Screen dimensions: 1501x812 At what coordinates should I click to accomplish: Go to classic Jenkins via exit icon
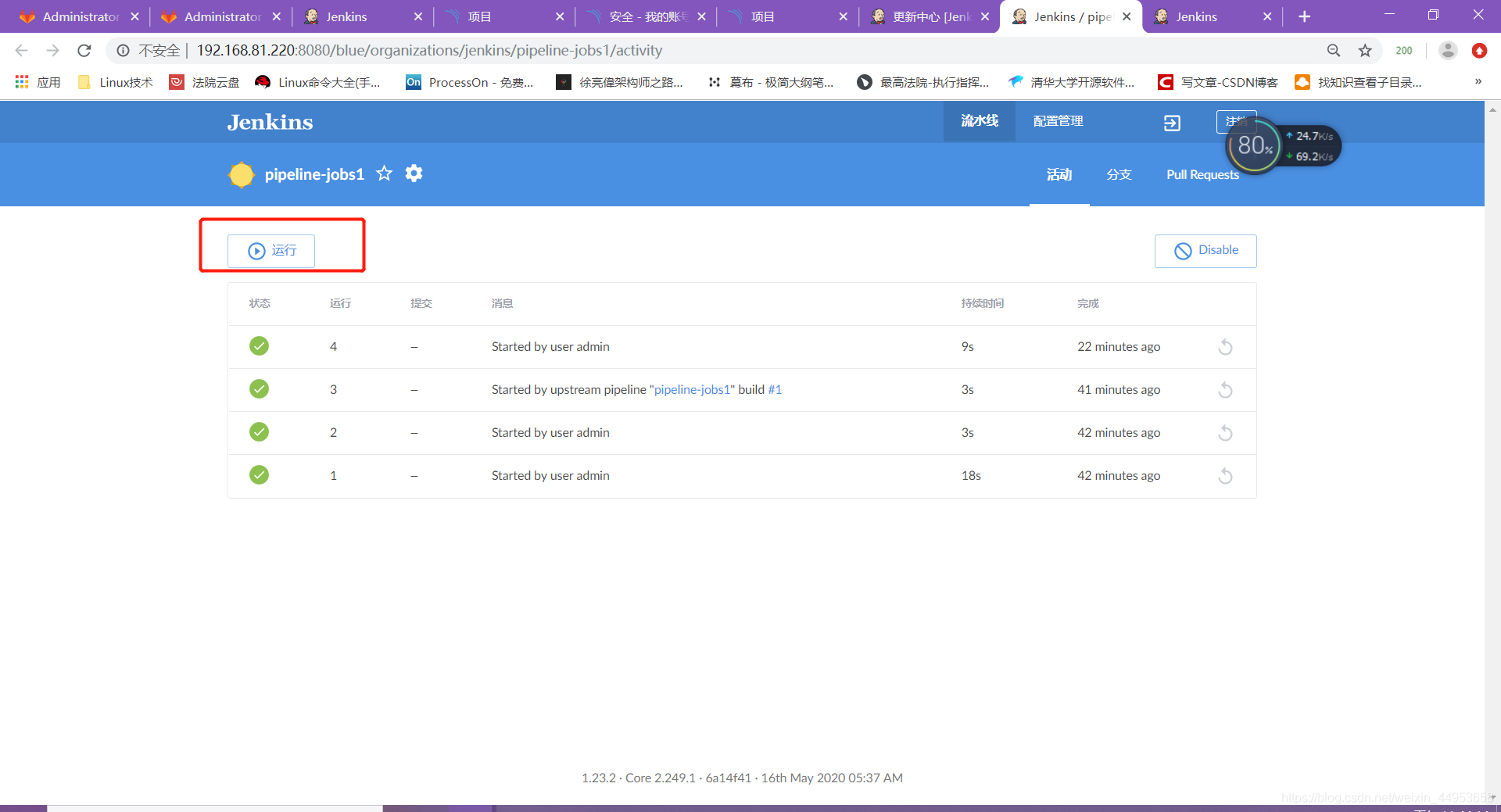tap(1172, 123)
